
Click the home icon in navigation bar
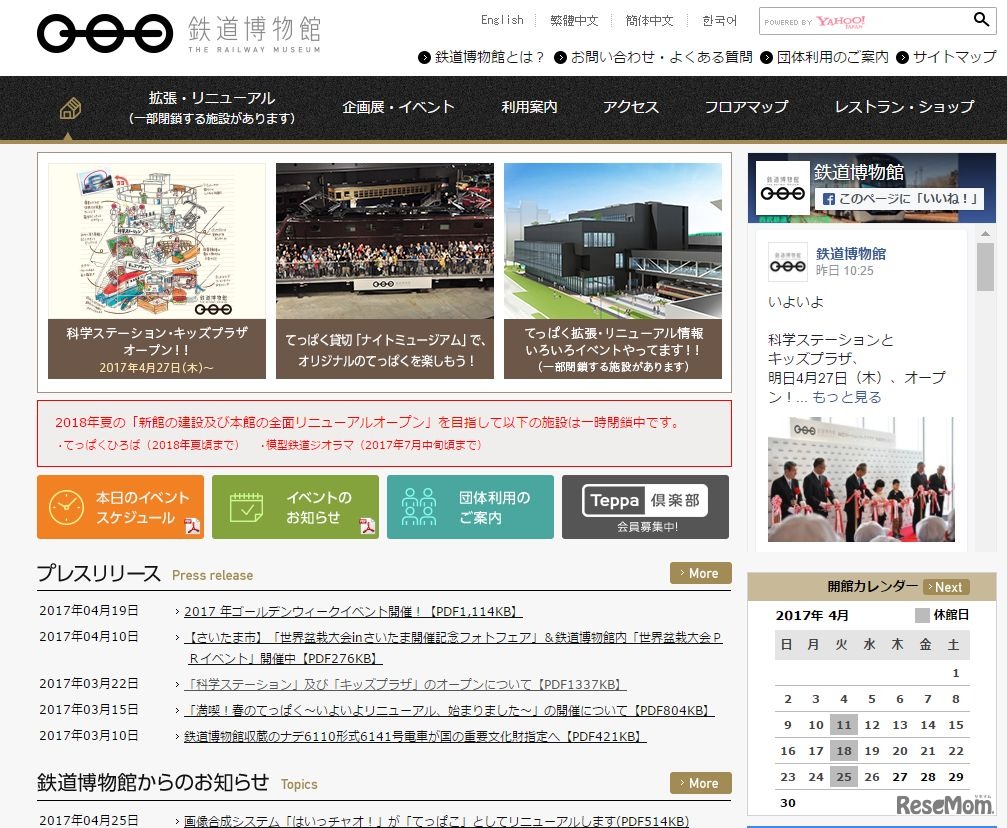pos(69,108)
